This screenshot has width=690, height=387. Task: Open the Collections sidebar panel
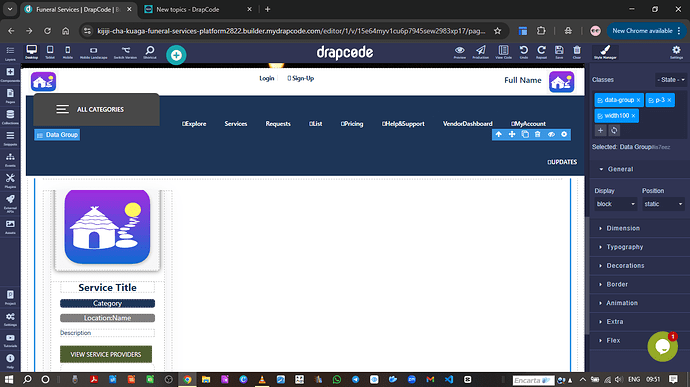pos(10,117)
